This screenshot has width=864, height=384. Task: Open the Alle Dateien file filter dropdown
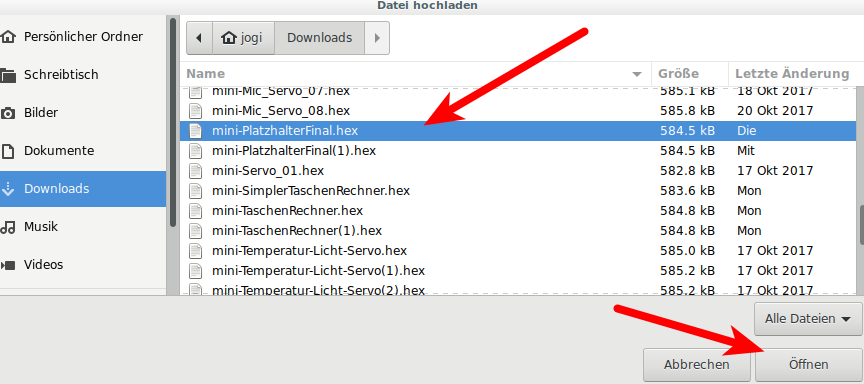point(807,318)
